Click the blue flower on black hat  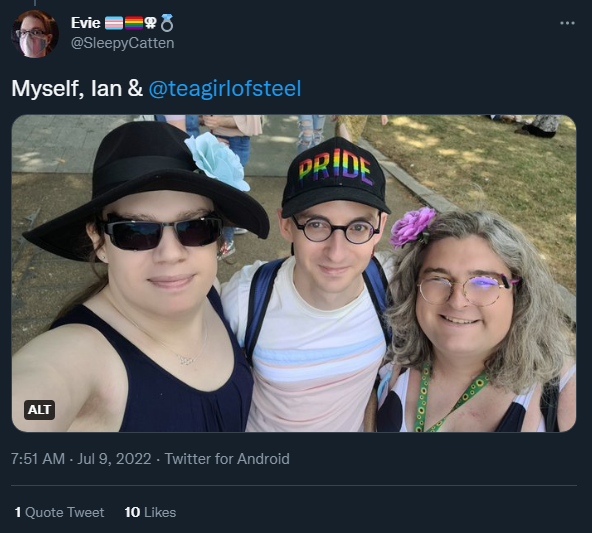click(217, 161)
